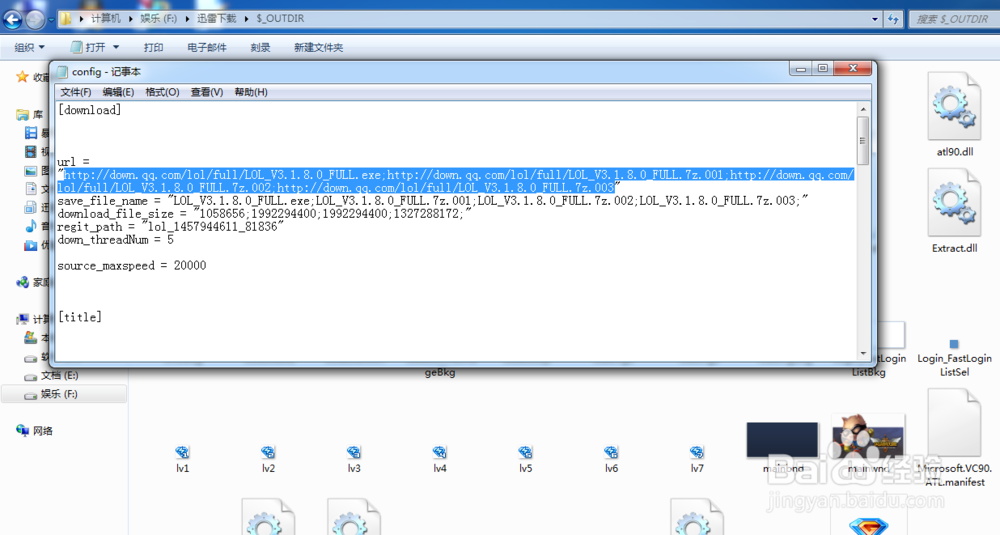Click the download_file_size line in Notepad

265,214
